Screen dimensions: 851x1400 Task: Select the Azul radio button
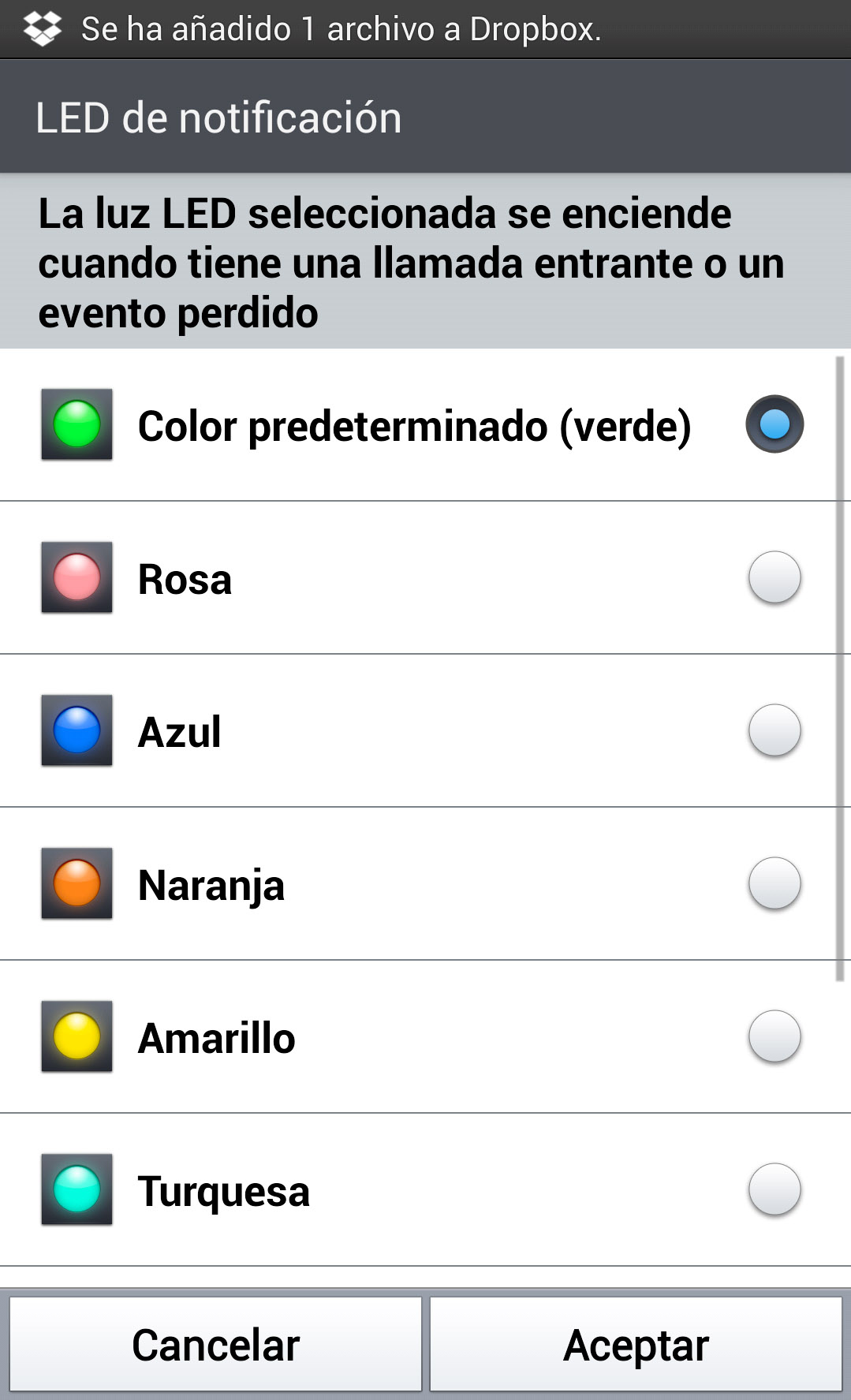(774, 730)
